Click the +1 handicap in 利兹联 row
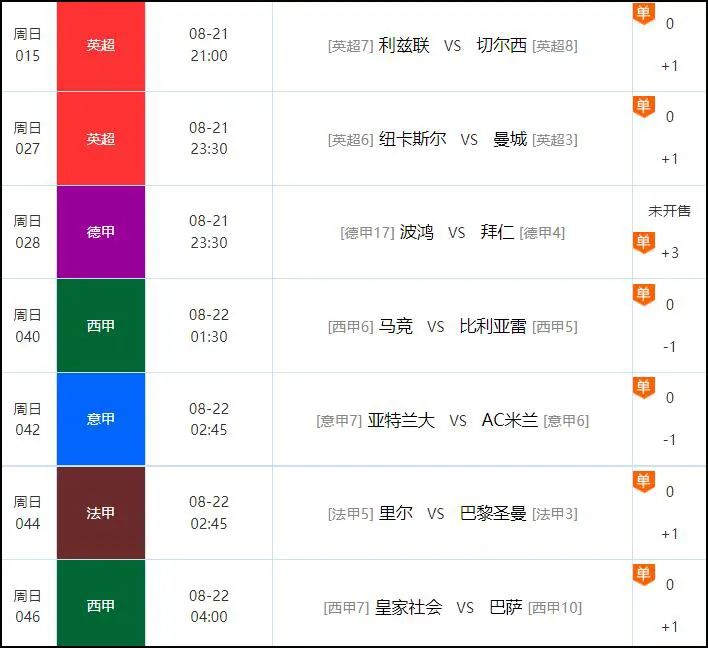This screenshot has width=708, height=648. tap(670, 66)
